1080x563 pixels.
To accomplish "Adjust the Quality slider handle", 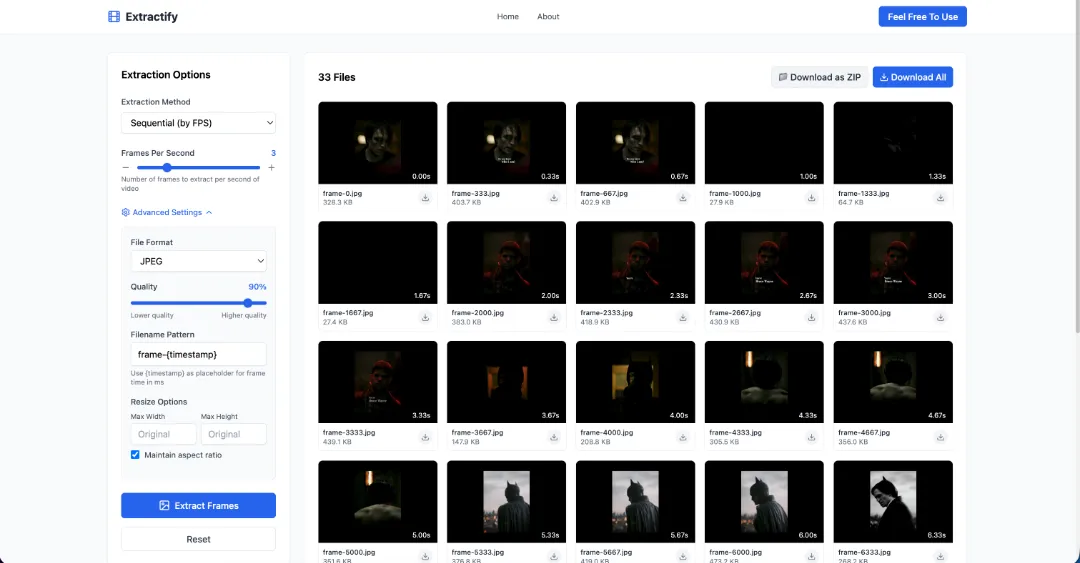I will 247,303.
